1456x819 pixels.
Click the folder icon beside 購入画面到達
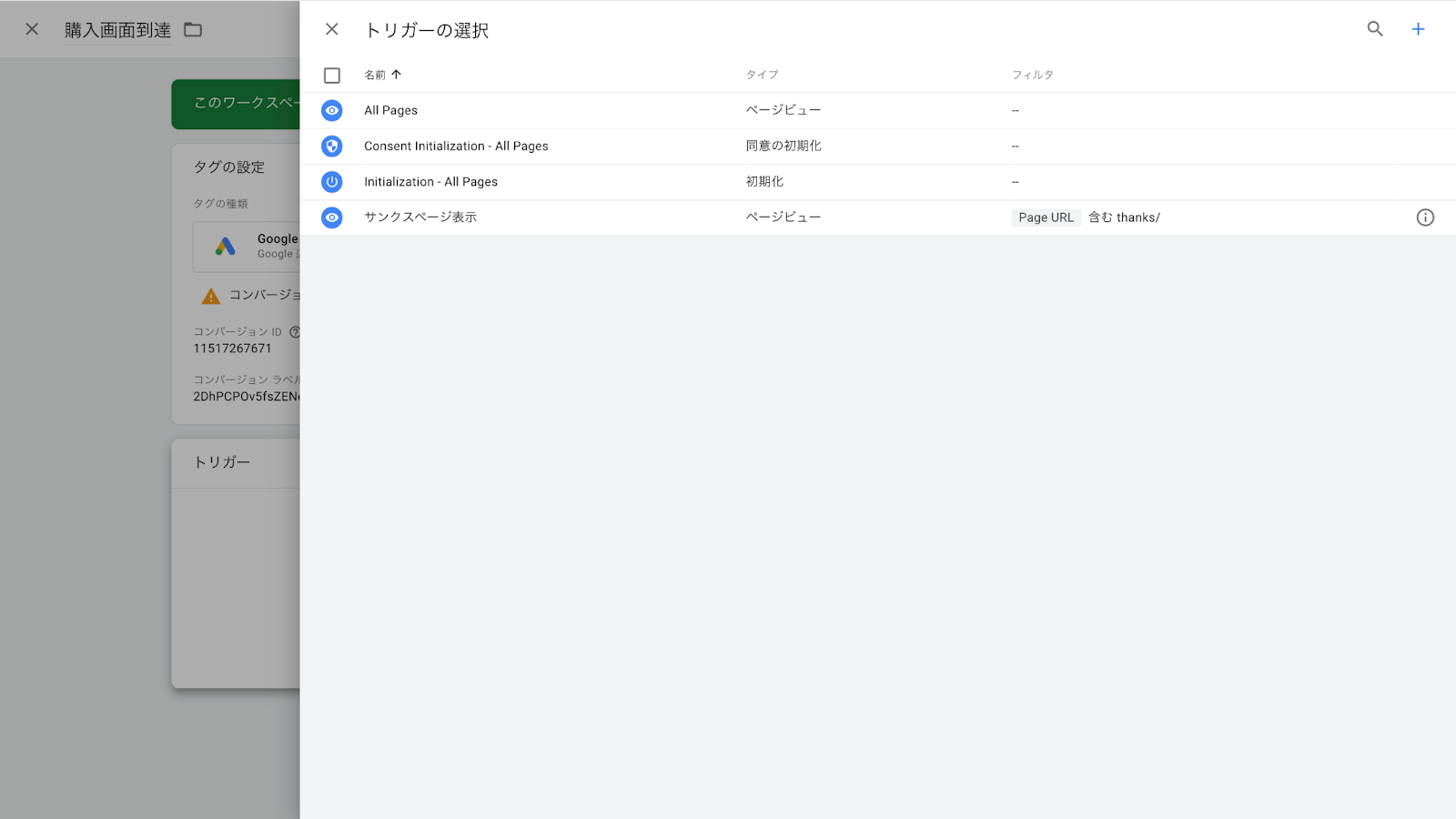[193, 29]
